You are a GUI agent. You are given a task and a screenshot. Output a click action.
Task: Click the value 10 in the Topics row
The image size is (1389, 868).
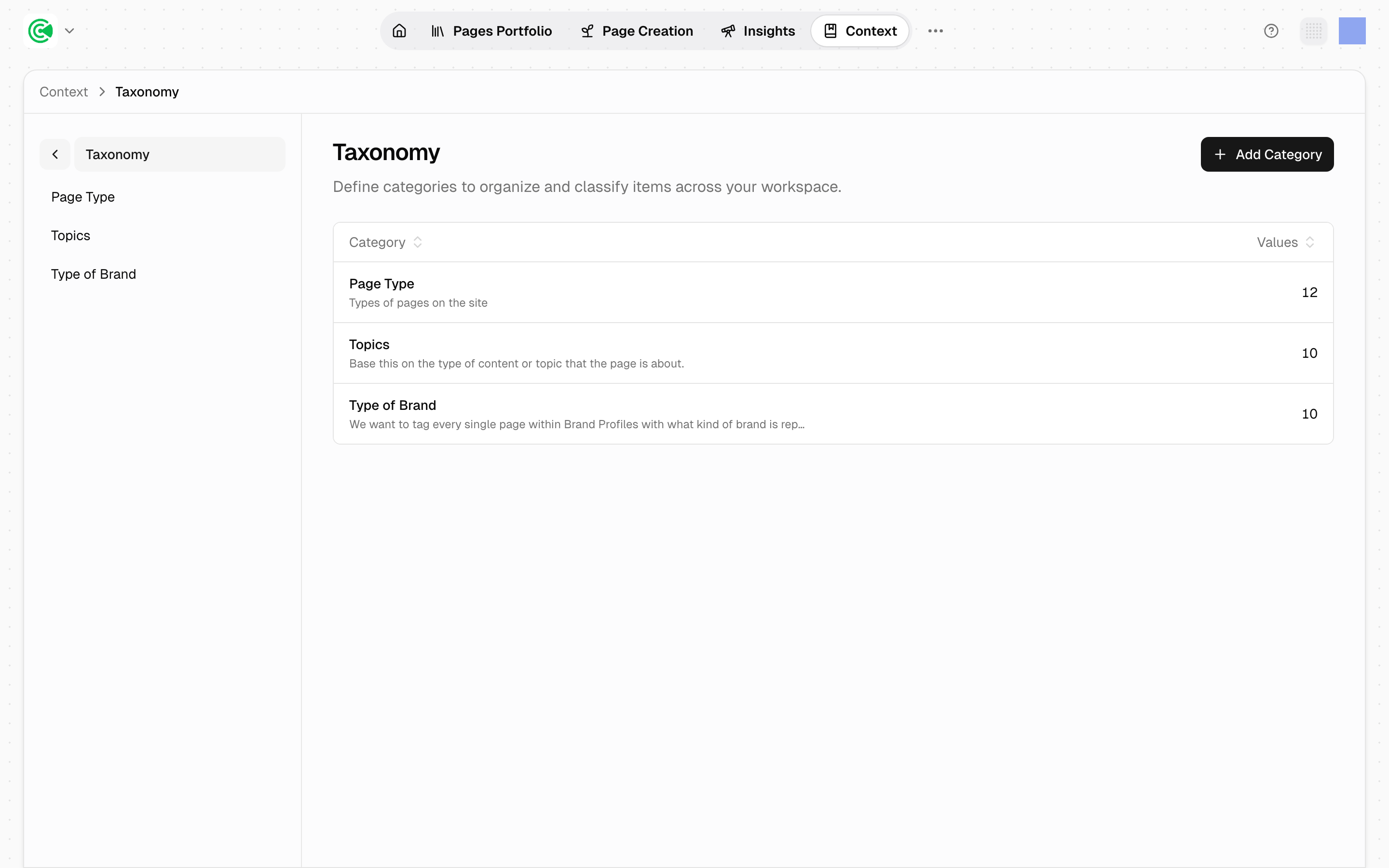point(1309,353)
